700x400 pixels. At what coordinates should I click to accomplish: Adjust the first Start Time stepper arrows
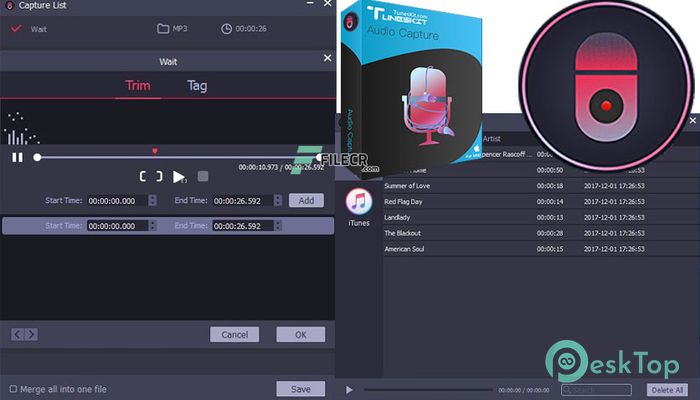[x=152, y=200]
